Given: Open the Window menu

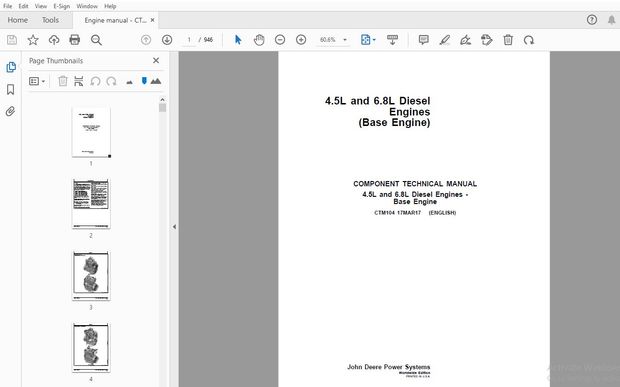Looking at the screenshot, I should click(87, 6).
